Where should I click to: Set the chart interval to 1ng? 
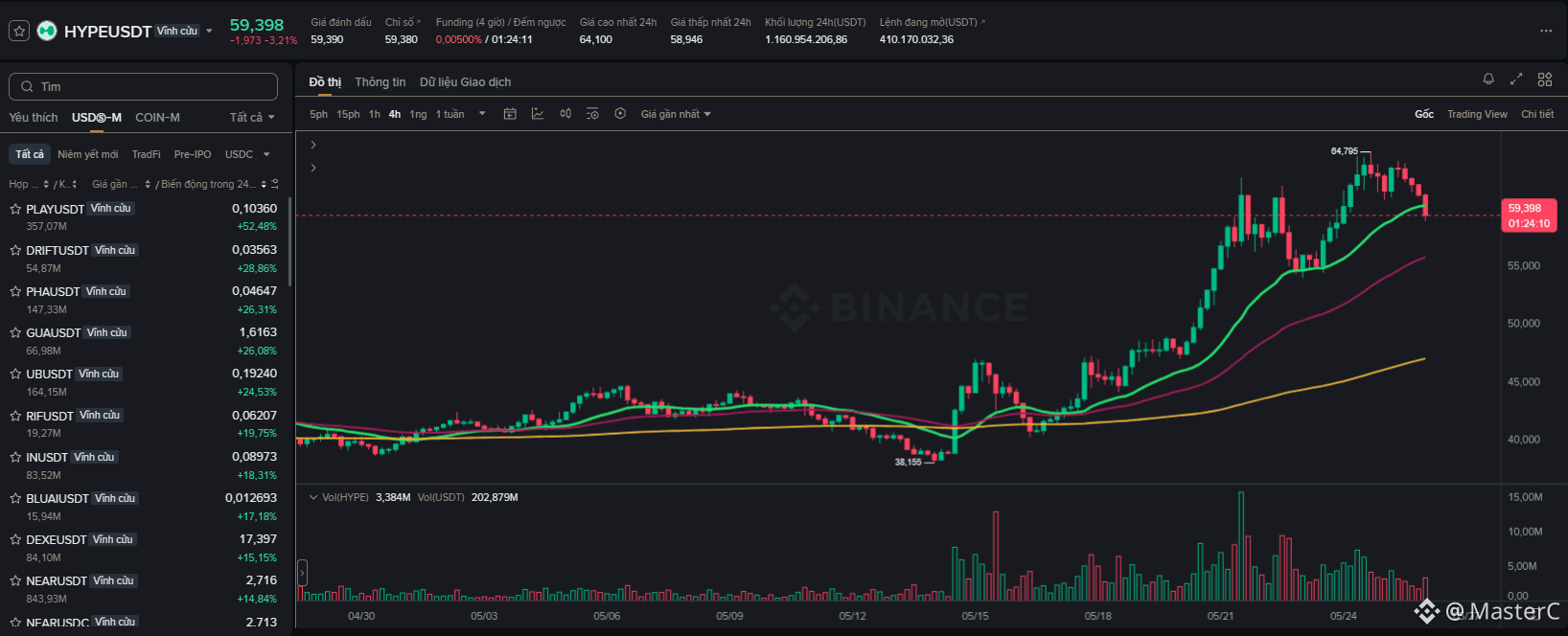pyautogui.click(x=418, y=114)
